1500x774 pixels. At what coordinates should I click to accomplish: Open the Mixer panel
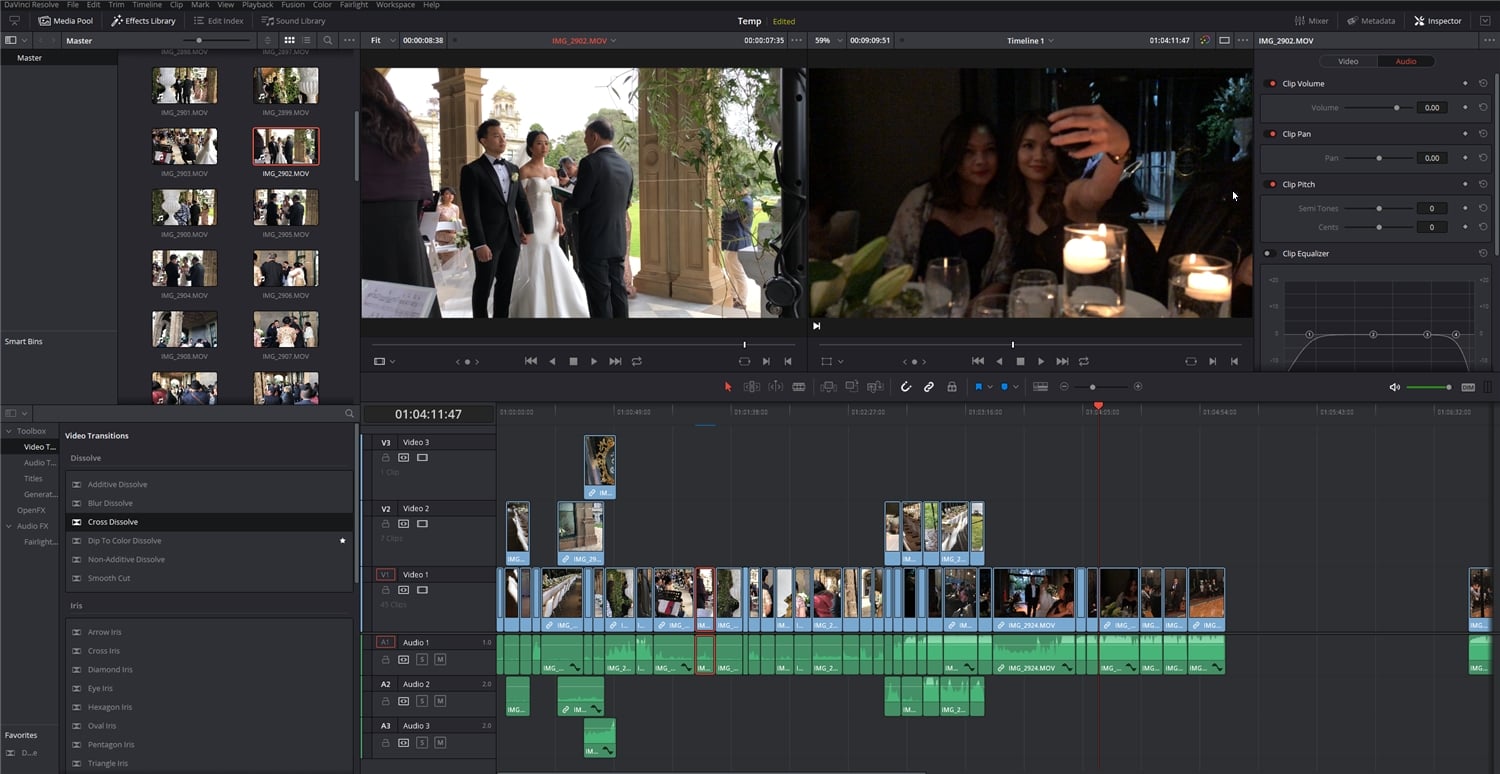coord(1312,21)
